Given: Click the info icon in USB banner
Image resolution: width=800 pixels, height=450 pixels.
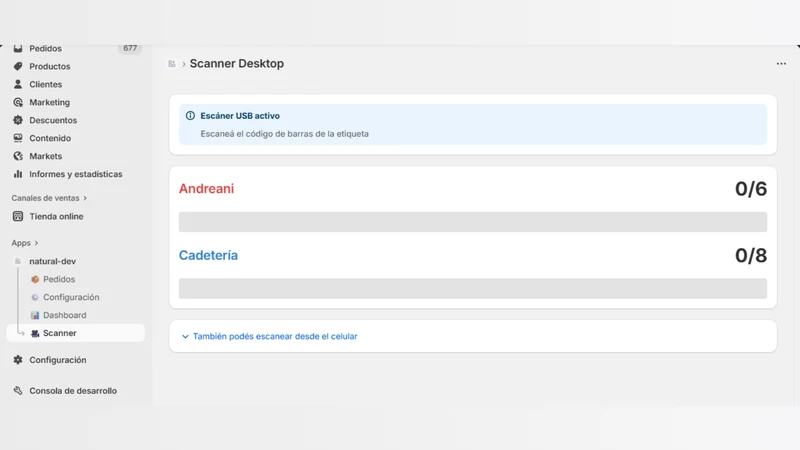Looking at the screenshot, I should [190, 116].
